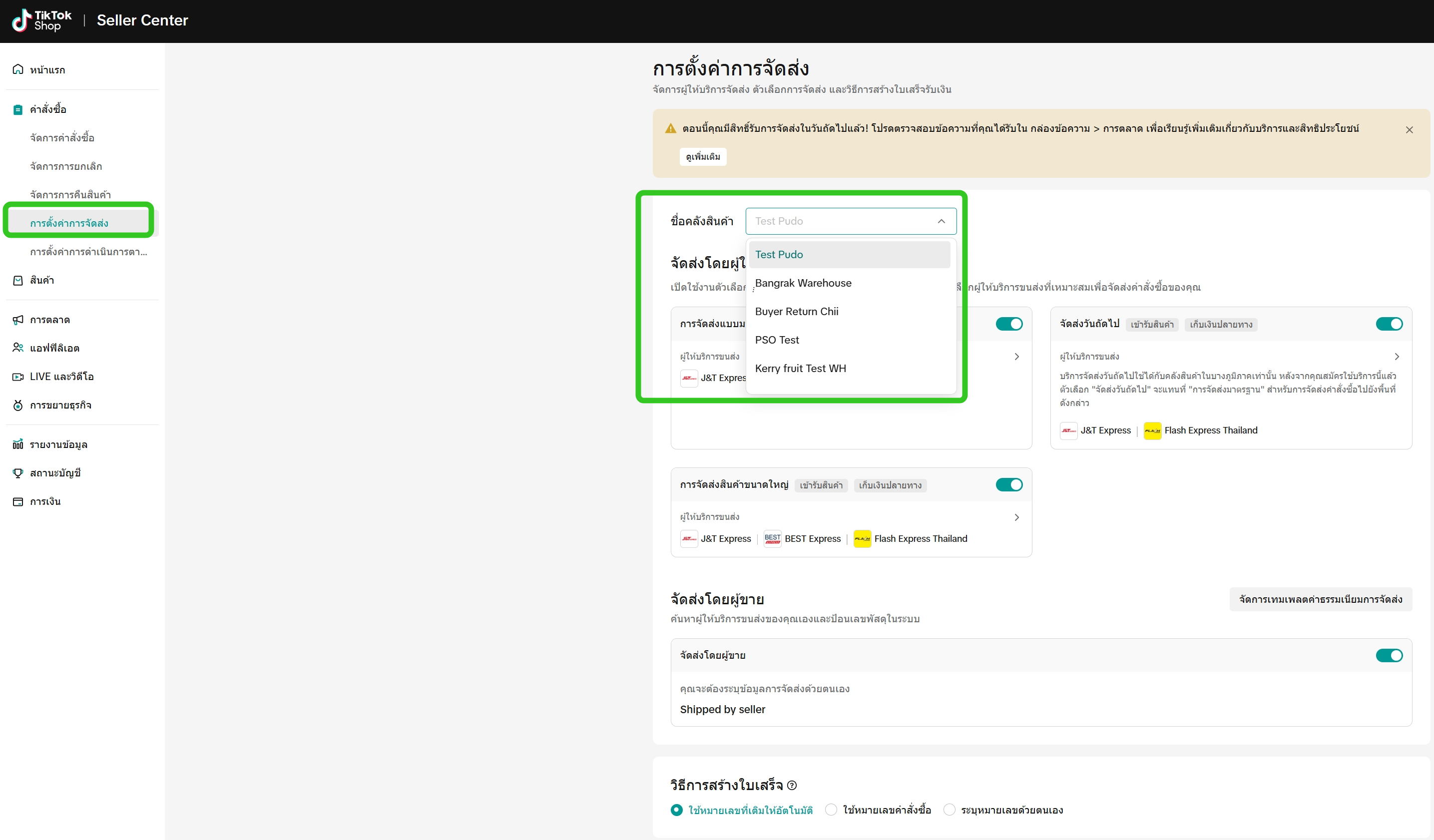Image resolution: width=1434 pixels, height=840 pixels.
Task: Select the ใช้หมายเลขคำสั่งซื้อ radio option
Action: (x=831, y=810)
